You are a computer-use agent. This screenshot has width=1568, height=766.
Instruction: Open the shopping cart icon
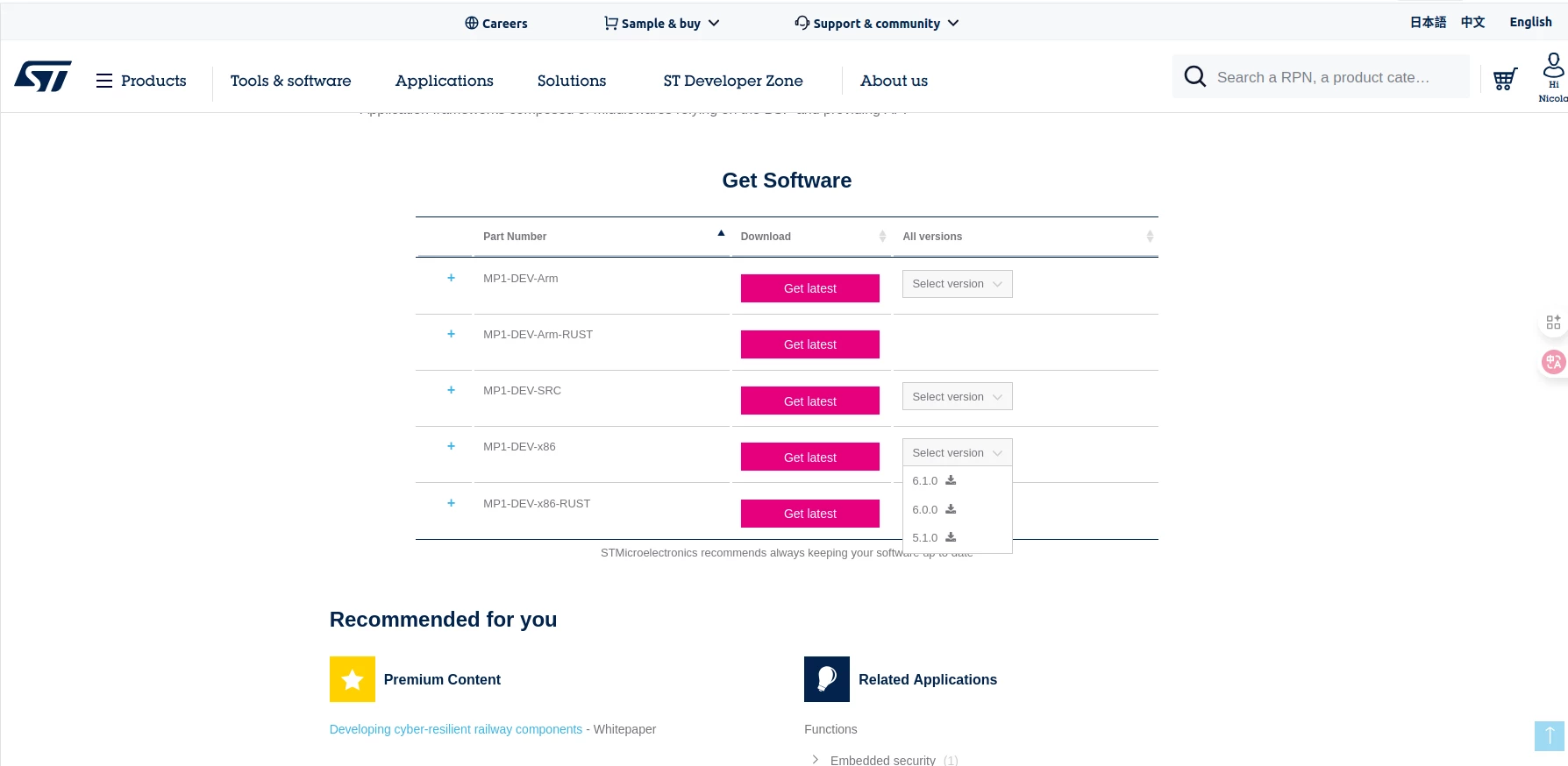pos(1505,79)
